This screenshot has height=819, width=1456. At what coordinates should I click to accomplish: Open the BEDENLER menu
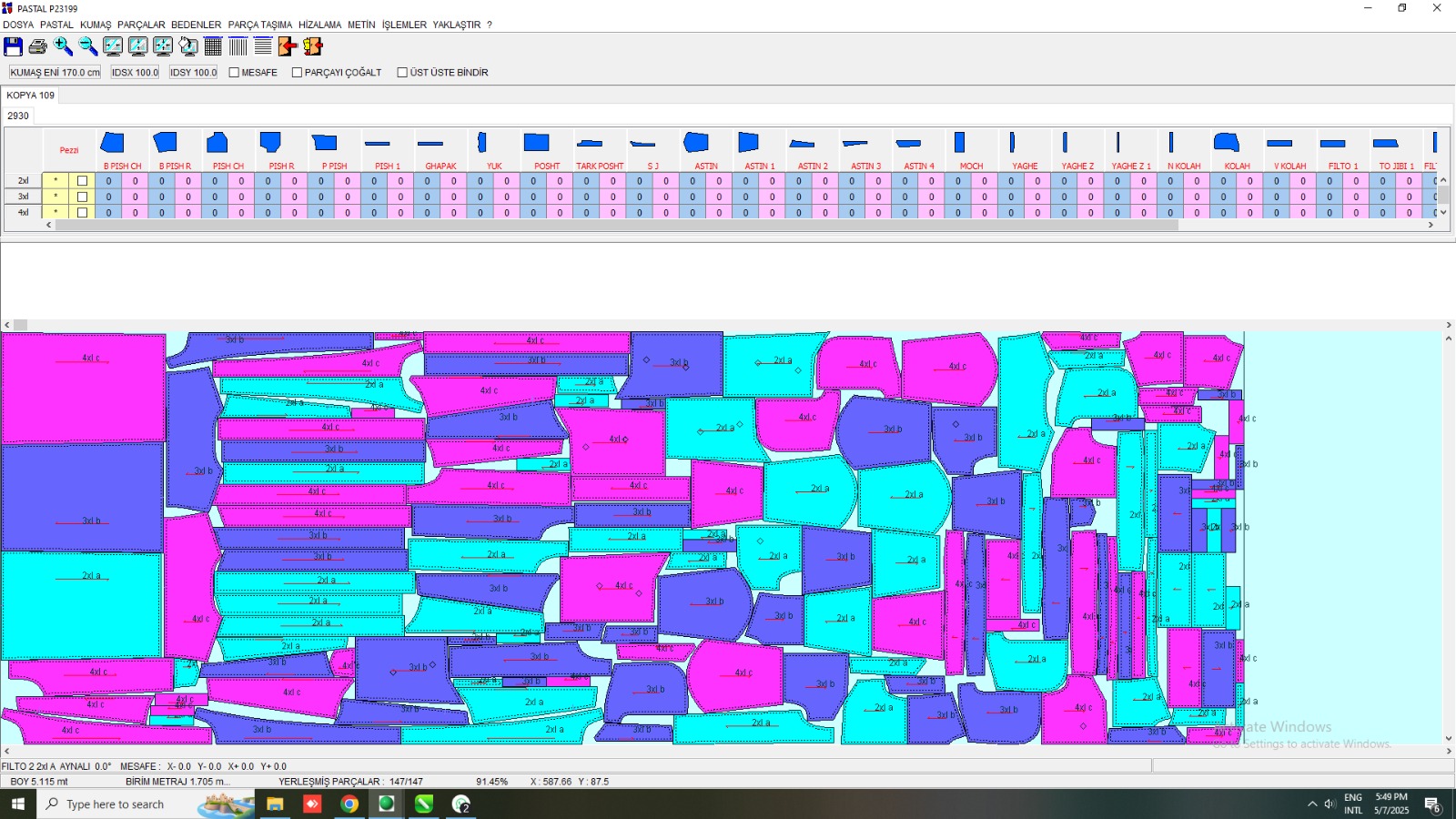click(x=196, y=25)
